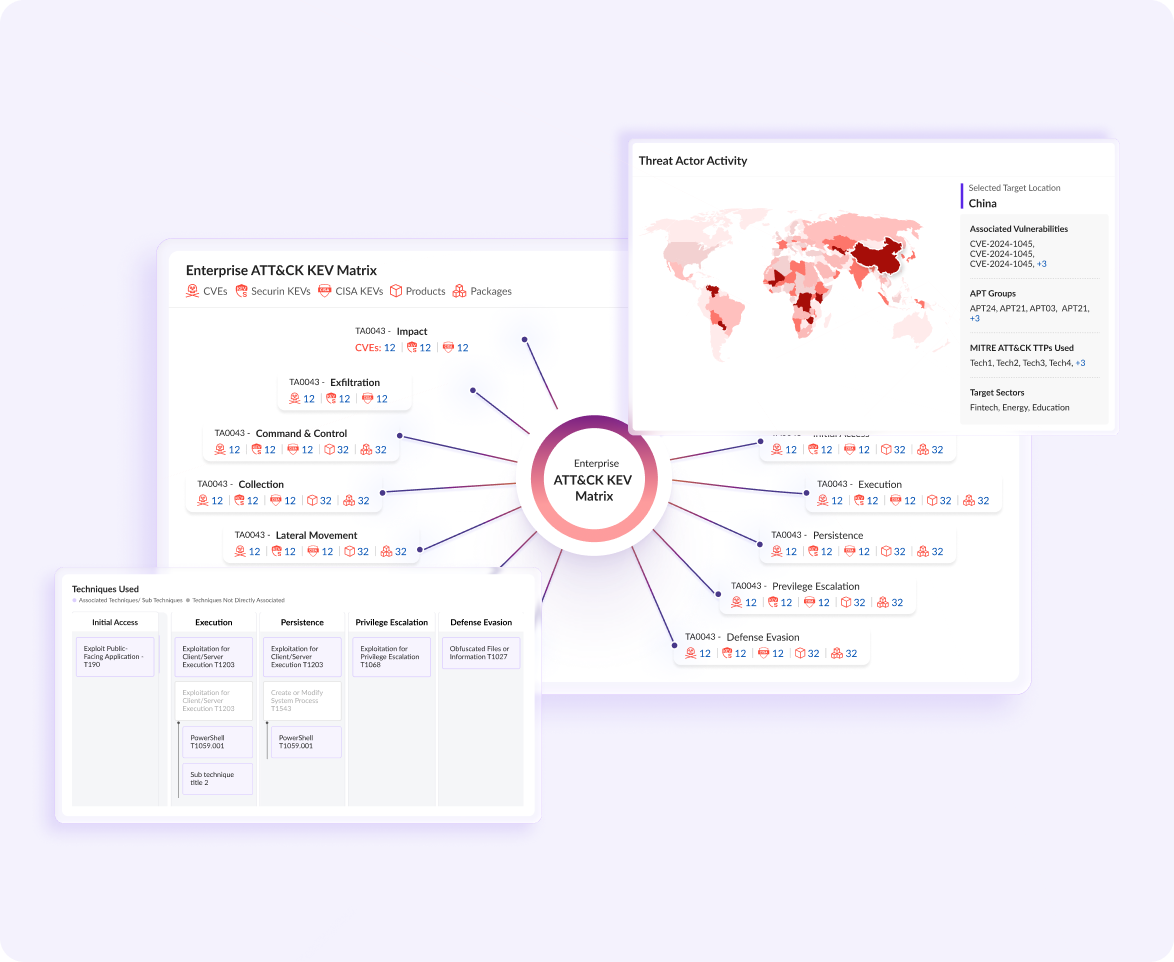This screenshot has width=1174, height=962.
Task: Select the Defense Evasion column header
Action: (481, 622)
